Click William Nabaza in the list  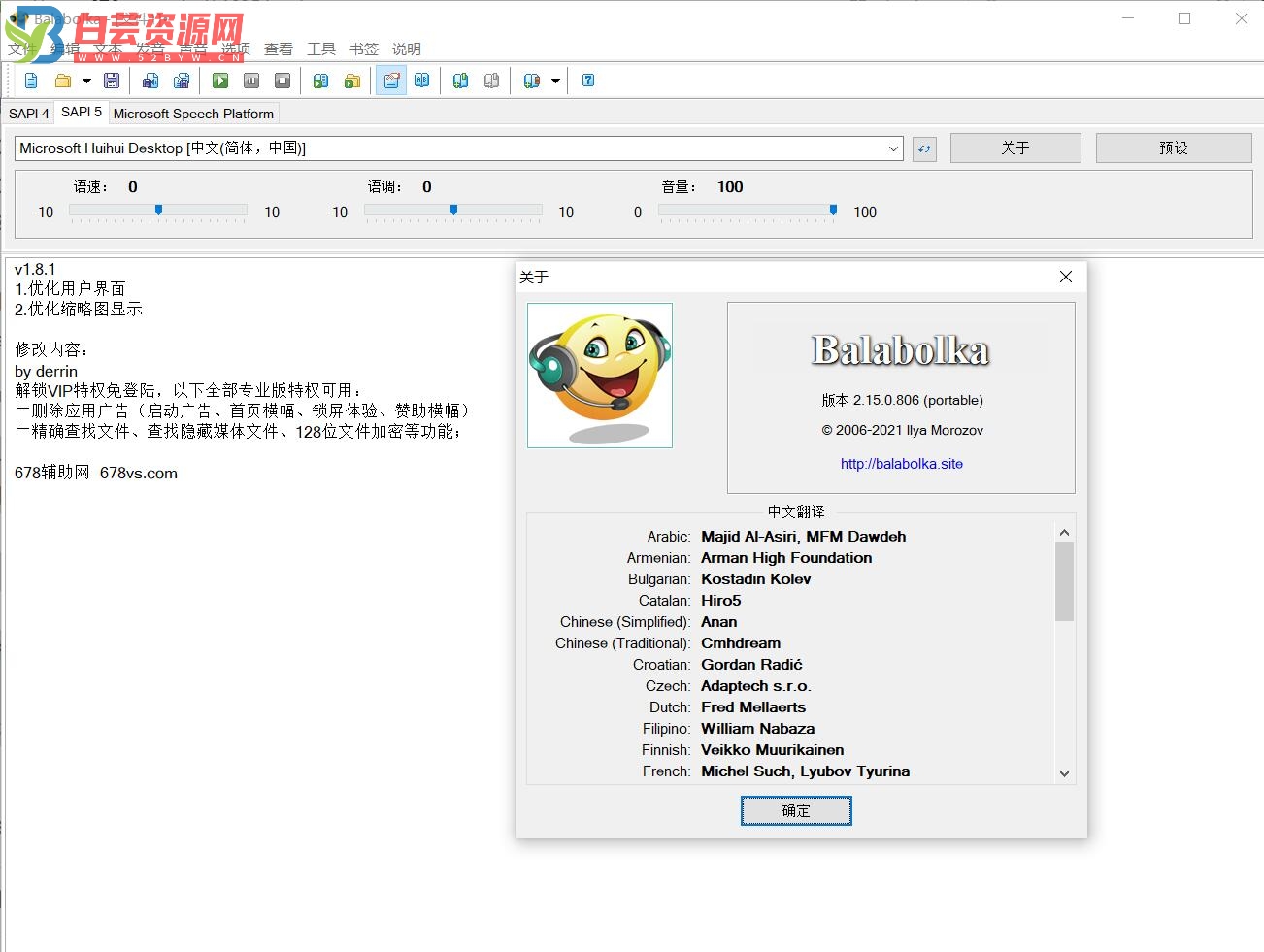tap(758, 729)
